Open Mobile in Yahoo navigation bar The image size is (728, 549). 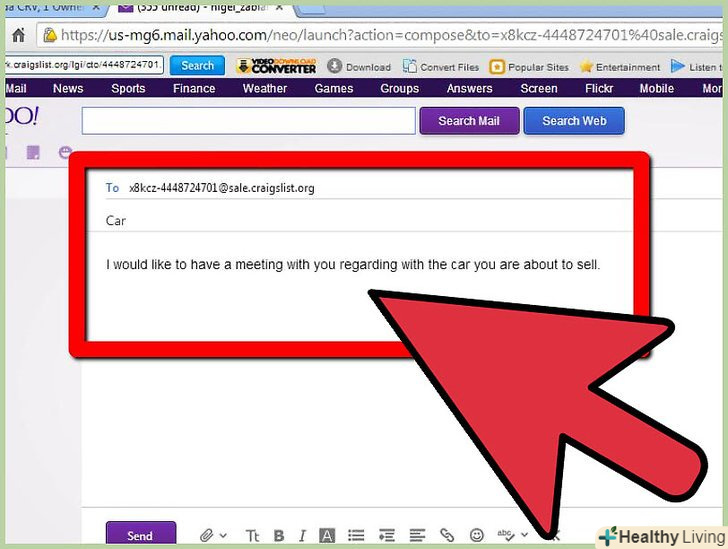pos(656,88)
